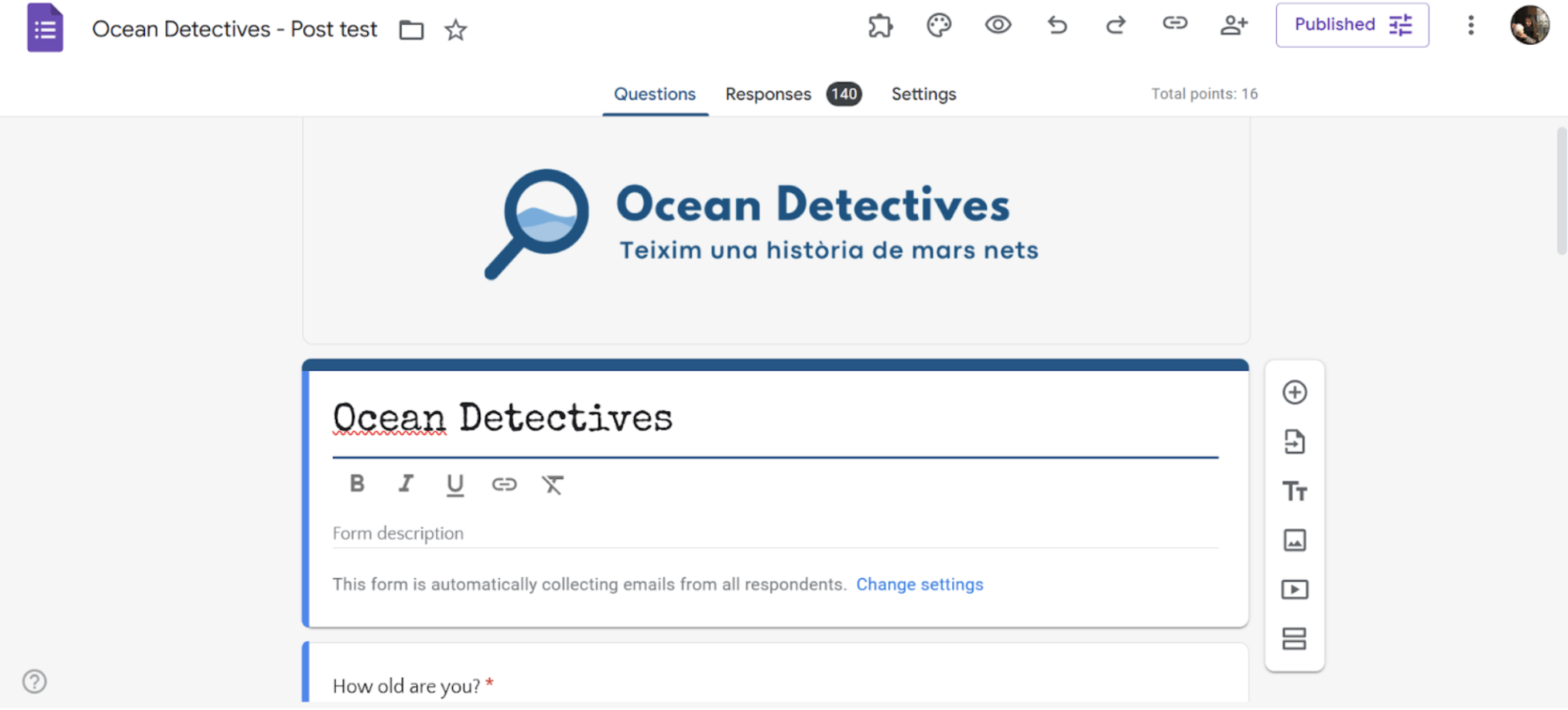The image size is (1568, 710).
Task: Copy responder link icon
Action: click(1174, 24)
